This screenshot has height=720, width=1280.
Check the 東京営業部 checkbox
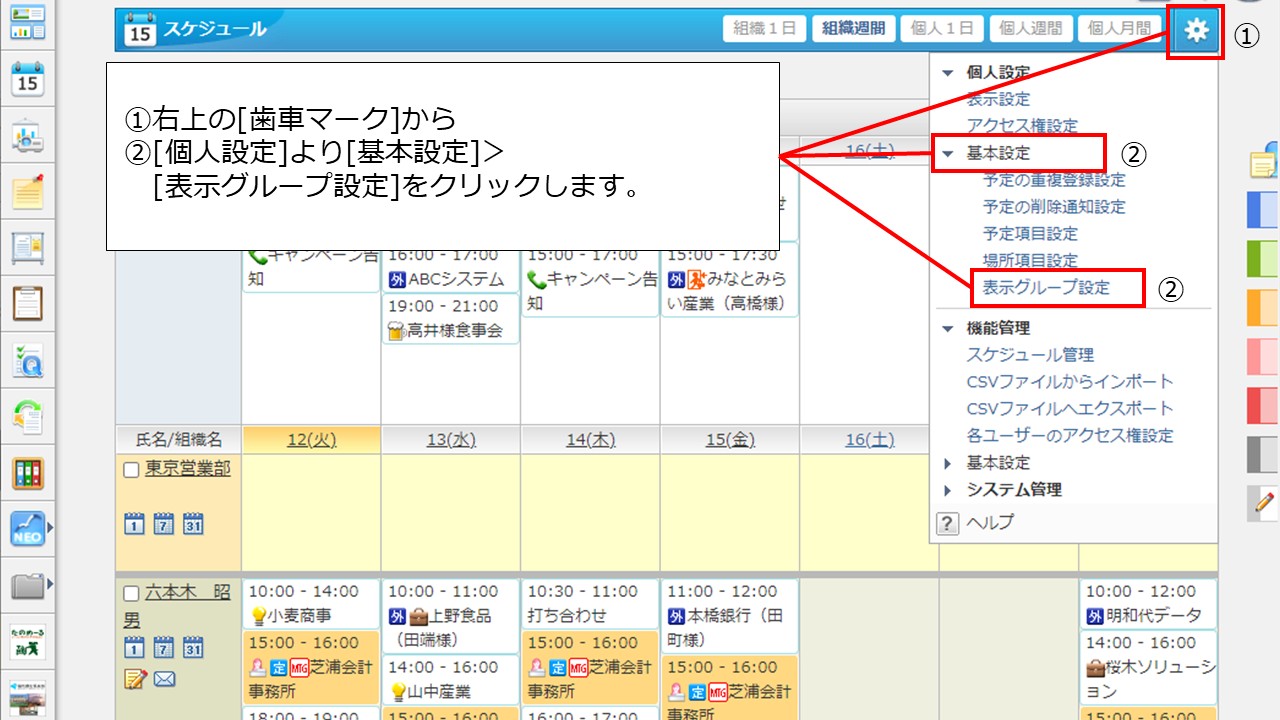click(130, 468)
